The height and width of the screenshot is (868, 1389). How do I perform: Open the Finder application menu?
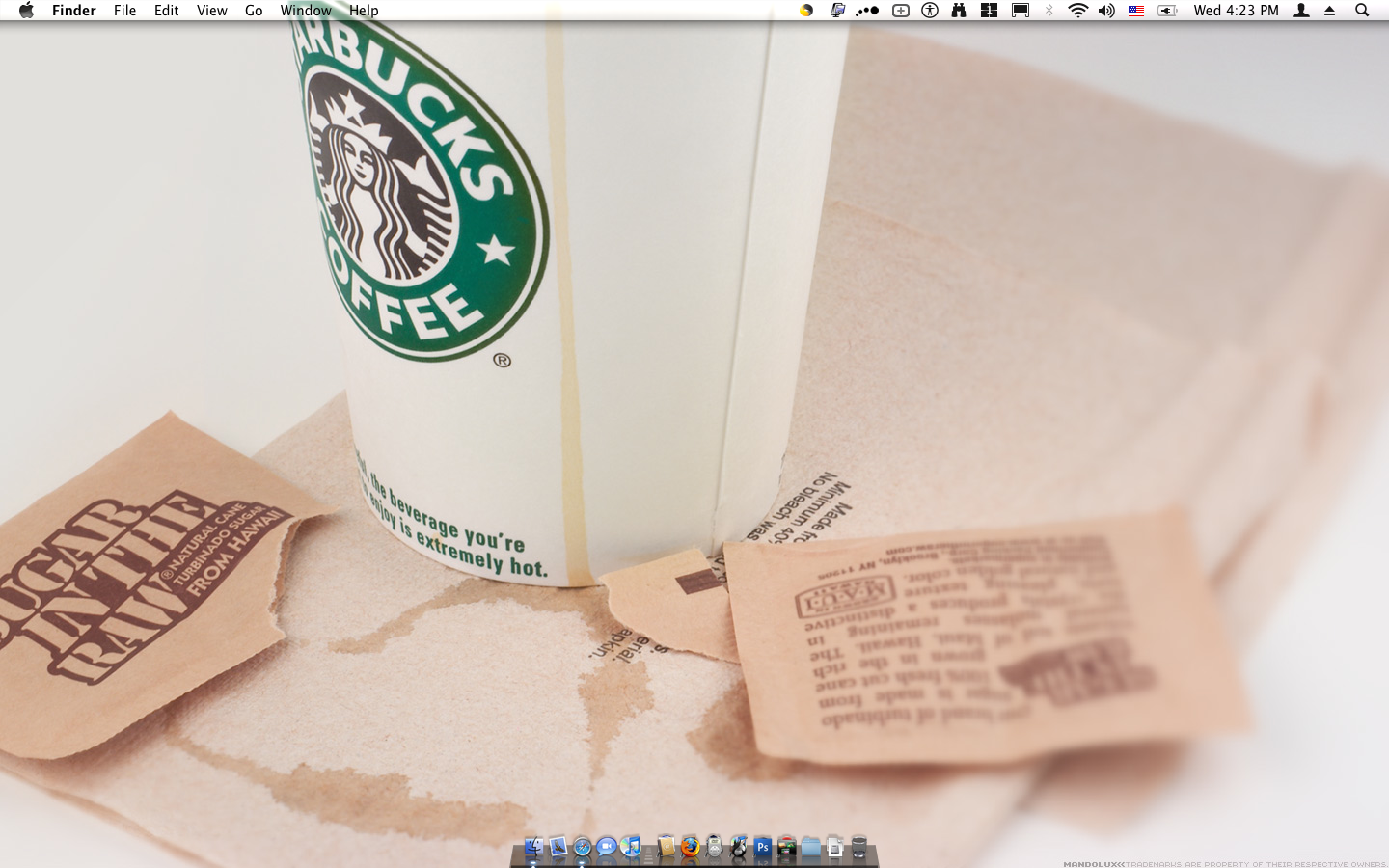click(74, 11)
